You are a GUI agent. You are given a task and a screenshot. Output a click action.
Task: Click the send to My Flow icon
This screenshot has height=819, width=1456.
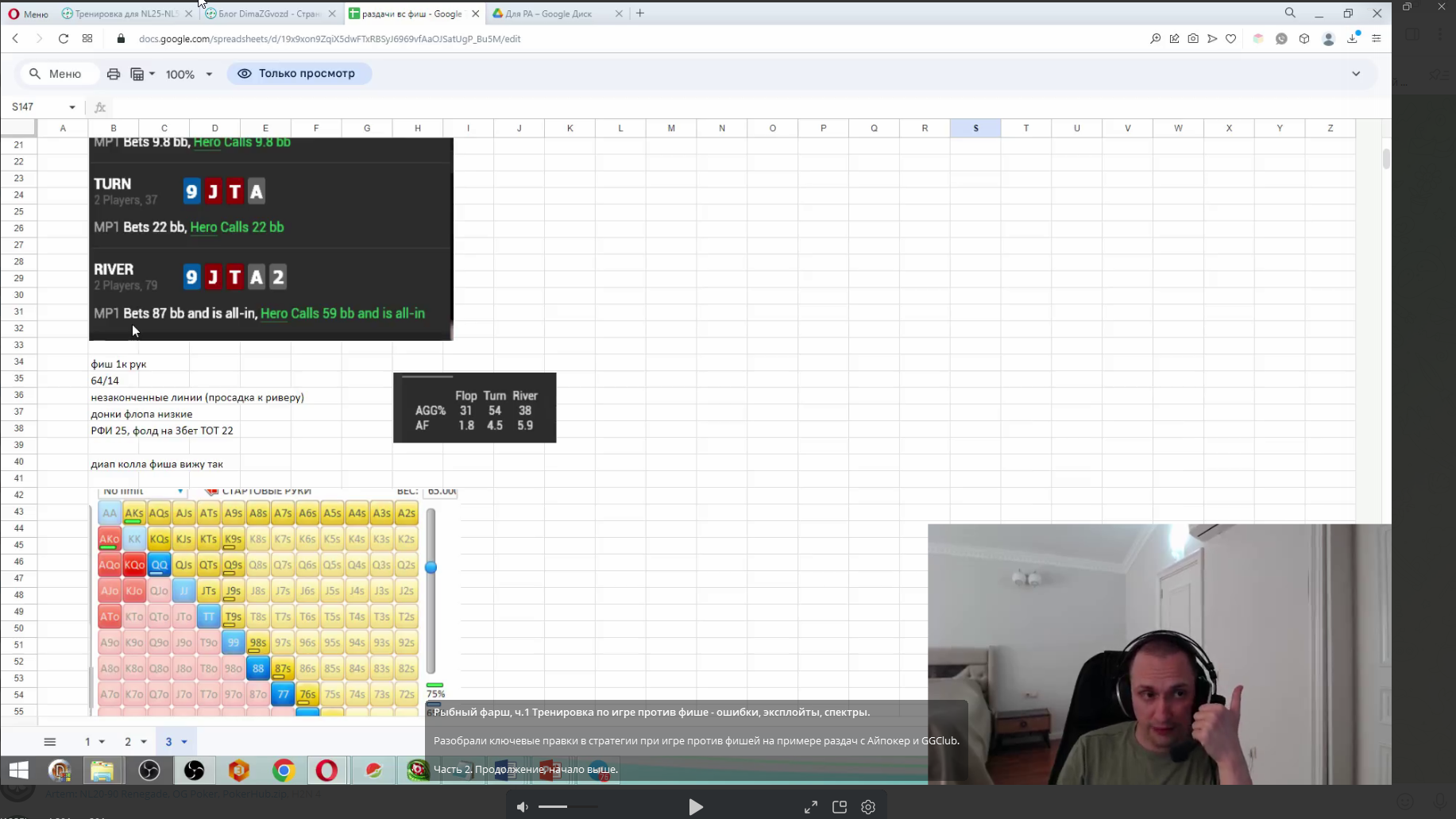point(1212,38)
